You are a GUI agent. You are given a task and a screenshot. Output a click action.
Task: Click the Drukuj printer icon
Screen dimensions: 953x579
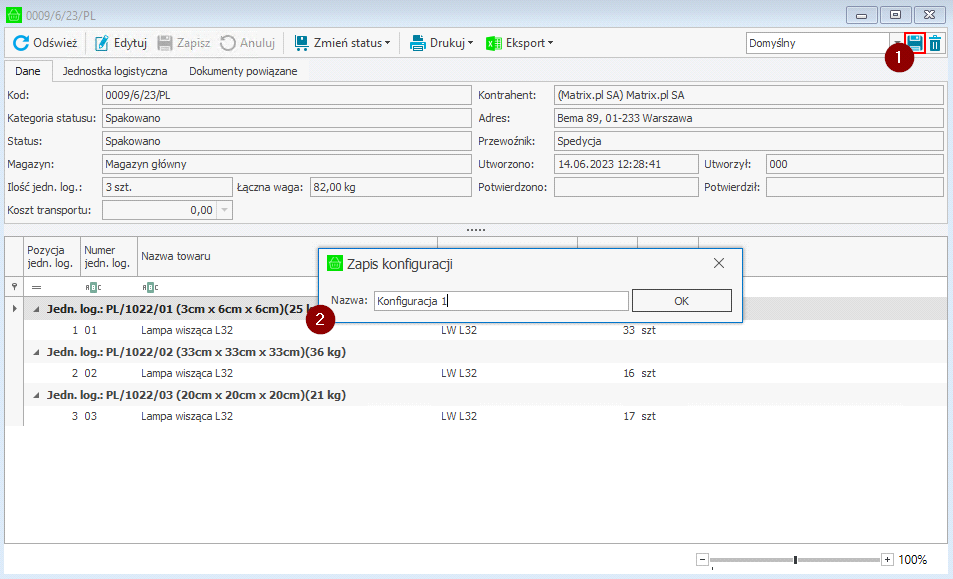point(418,43)
